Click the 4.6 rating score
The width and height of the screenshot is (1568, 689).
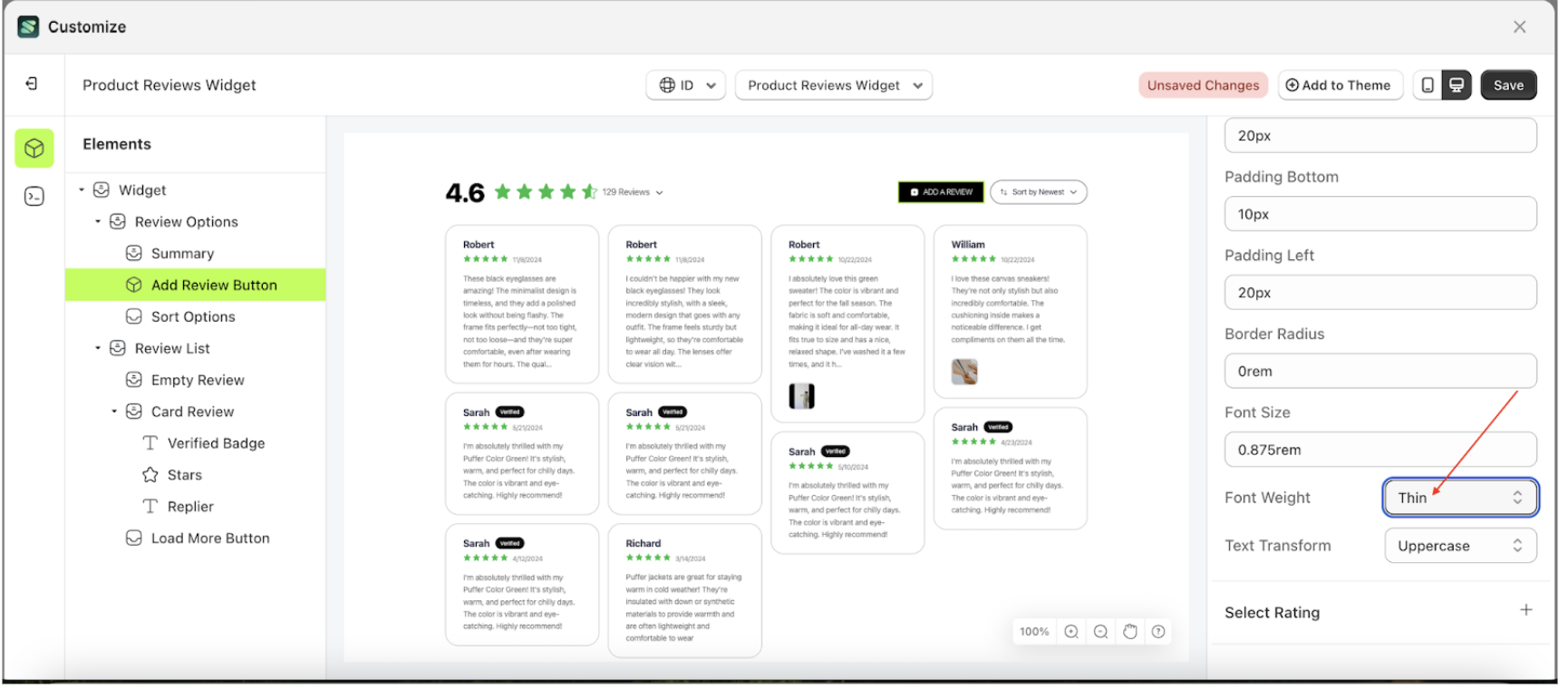coord(465,193)
